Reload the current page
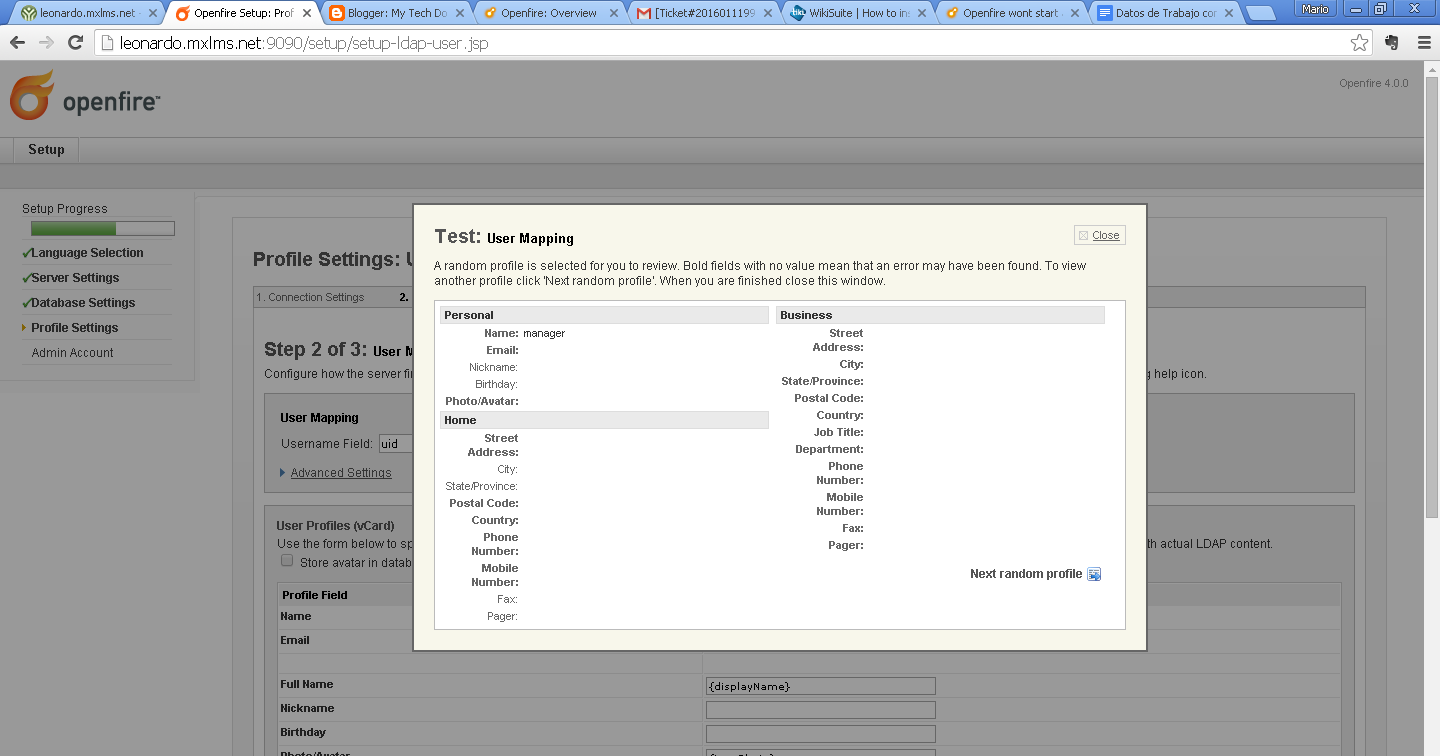Screen dimensions: 1440x756 tap(75, 43)
